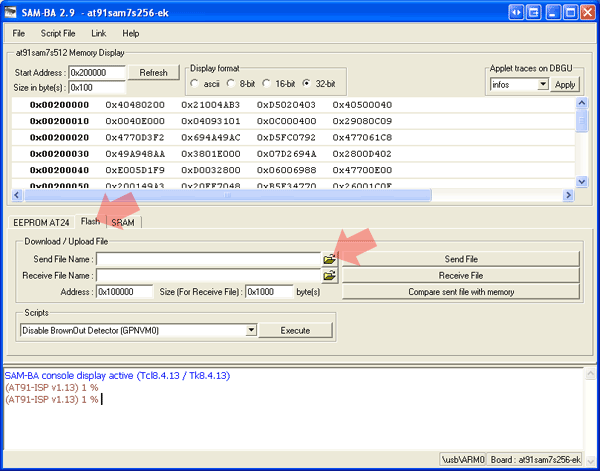This screenshot has height=471, width=600.
Task: Open the Applet traces infos dropdown
Action: pos(543,84)
